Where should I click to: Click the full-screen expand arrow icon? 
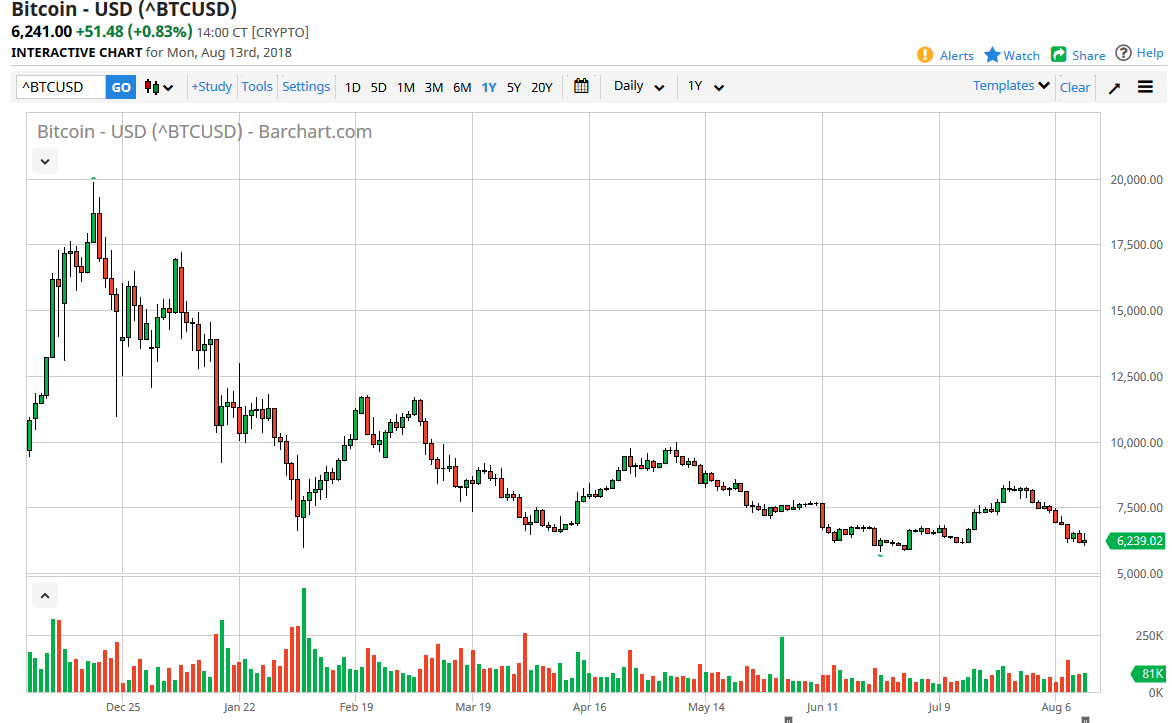pos(1114,87)
